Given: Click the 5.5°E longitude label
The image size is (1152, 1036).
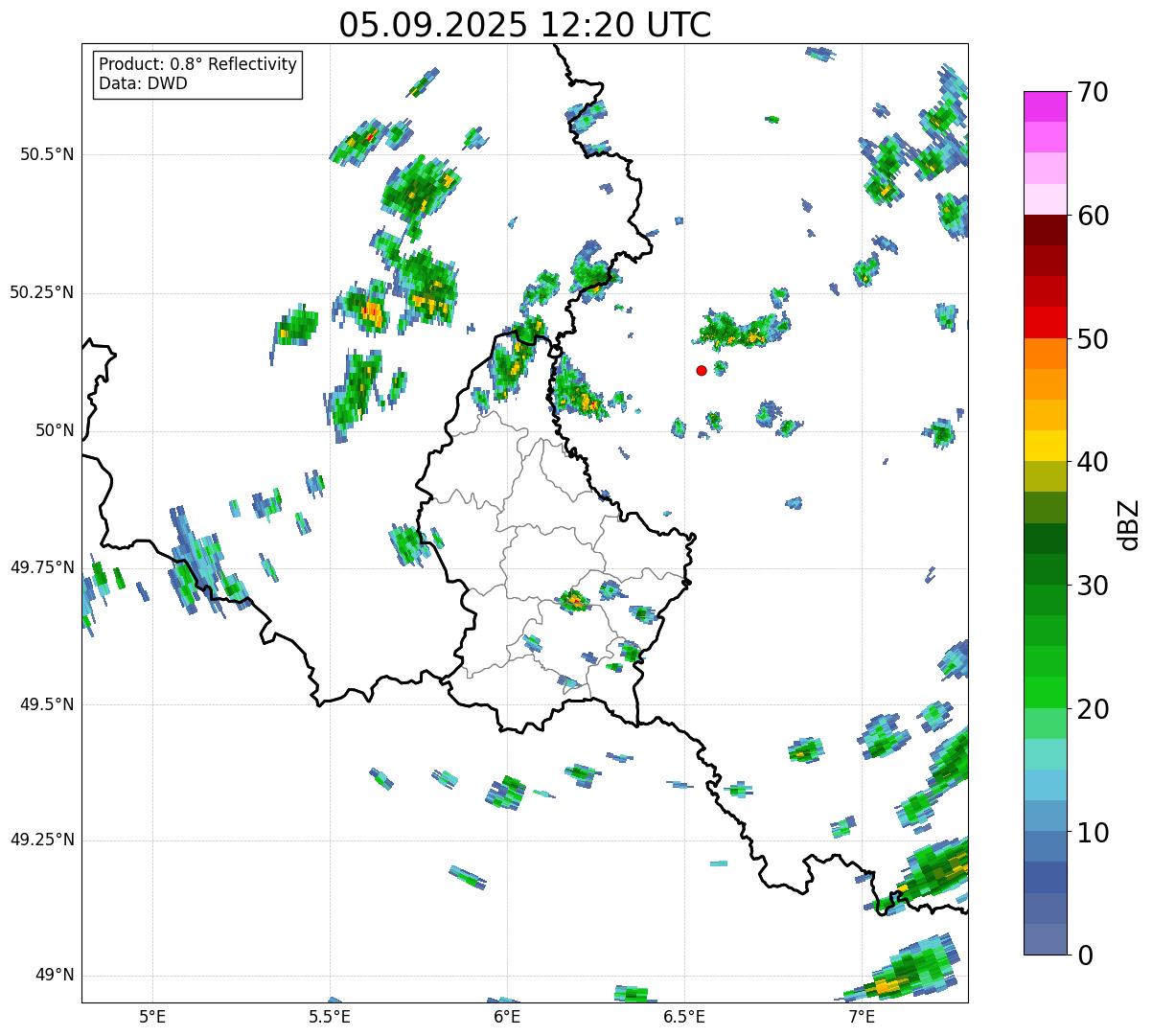Looking at the screenshot, I should (330, 1017).
